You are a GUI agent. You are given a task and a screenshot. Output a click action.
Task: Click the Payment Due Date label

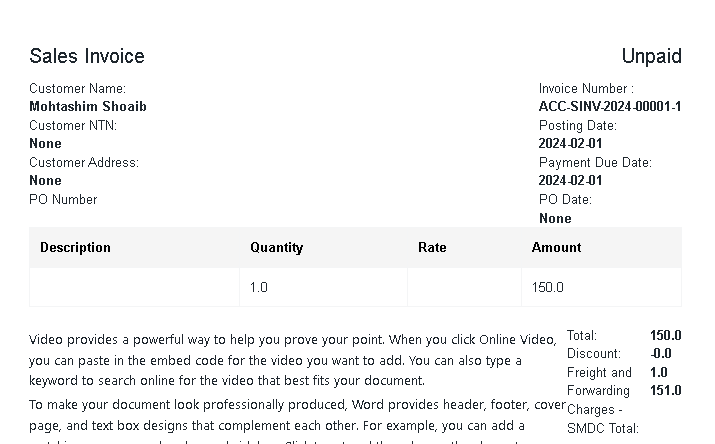(x=595, y=162)
